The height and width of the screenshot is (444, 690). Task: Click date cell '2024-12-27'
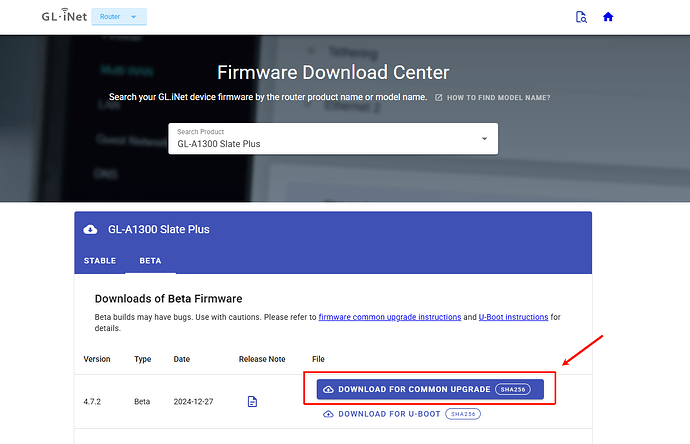pyautogui.click(x=193, y=401)
